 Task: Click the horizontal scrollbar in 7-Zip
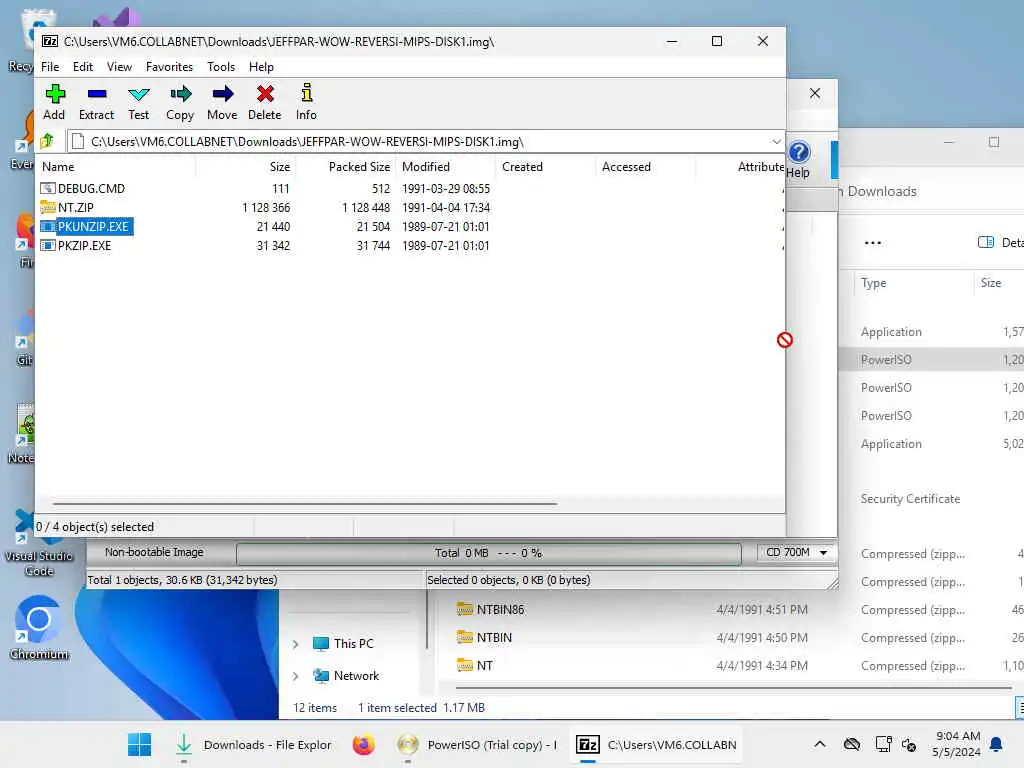click(x=304, y=504)
